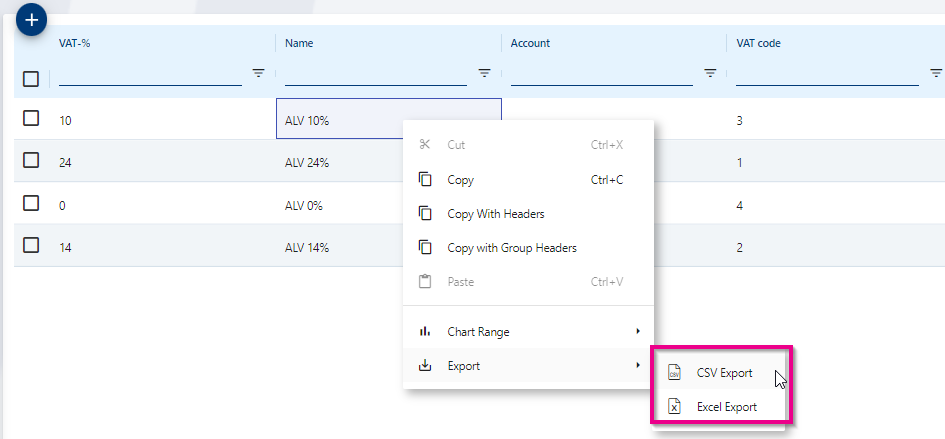Open the Account column filter icon

[x=710, y=73]
